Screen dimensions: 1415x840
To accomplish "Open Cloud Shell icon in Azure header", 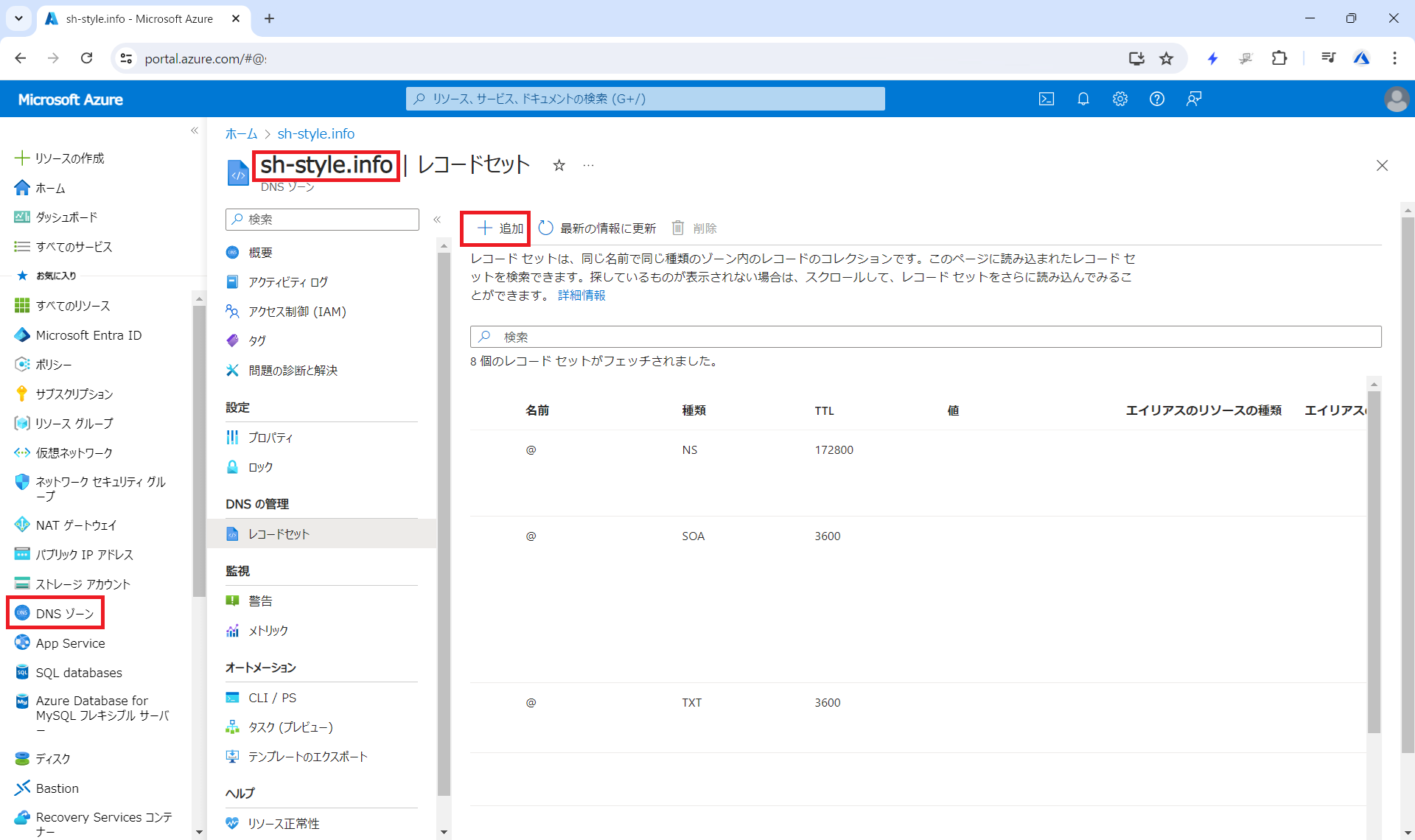I will click(1046, 99).
